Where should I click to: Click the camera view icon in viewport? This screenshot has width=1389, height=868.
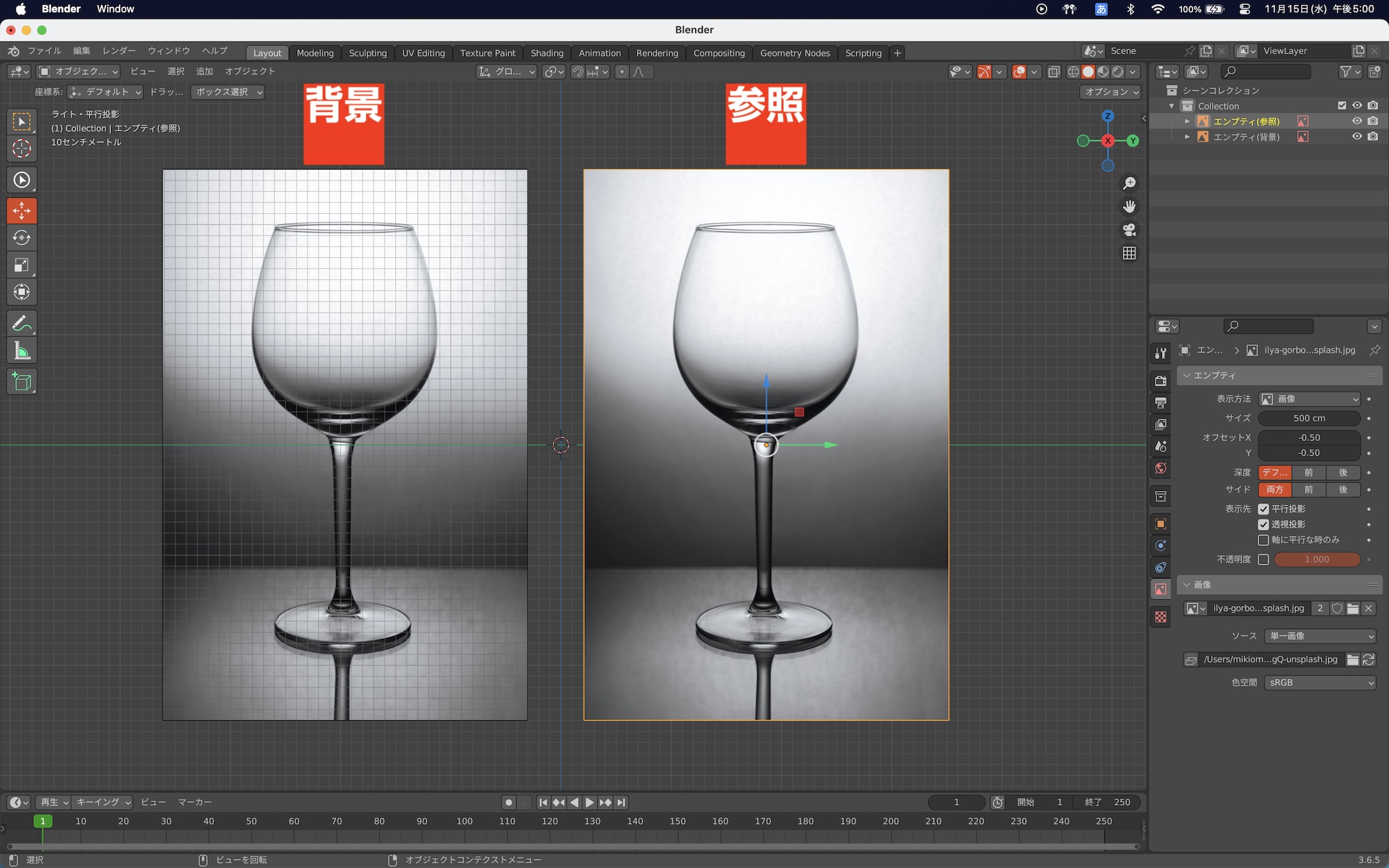tap(1129, 230)
